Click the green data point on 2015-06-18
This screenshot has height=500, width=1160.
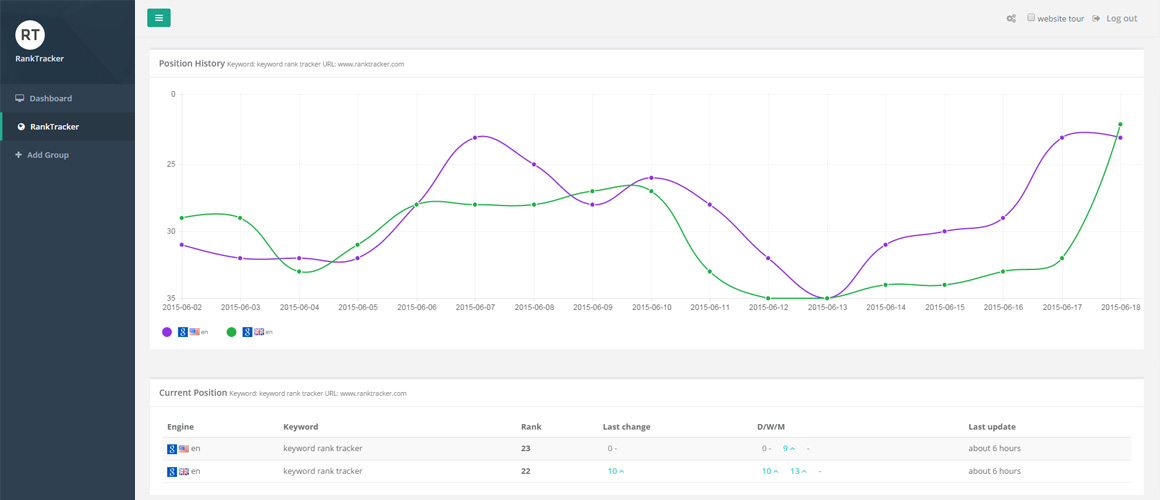pyautogui.click(x=1120, y=124)
